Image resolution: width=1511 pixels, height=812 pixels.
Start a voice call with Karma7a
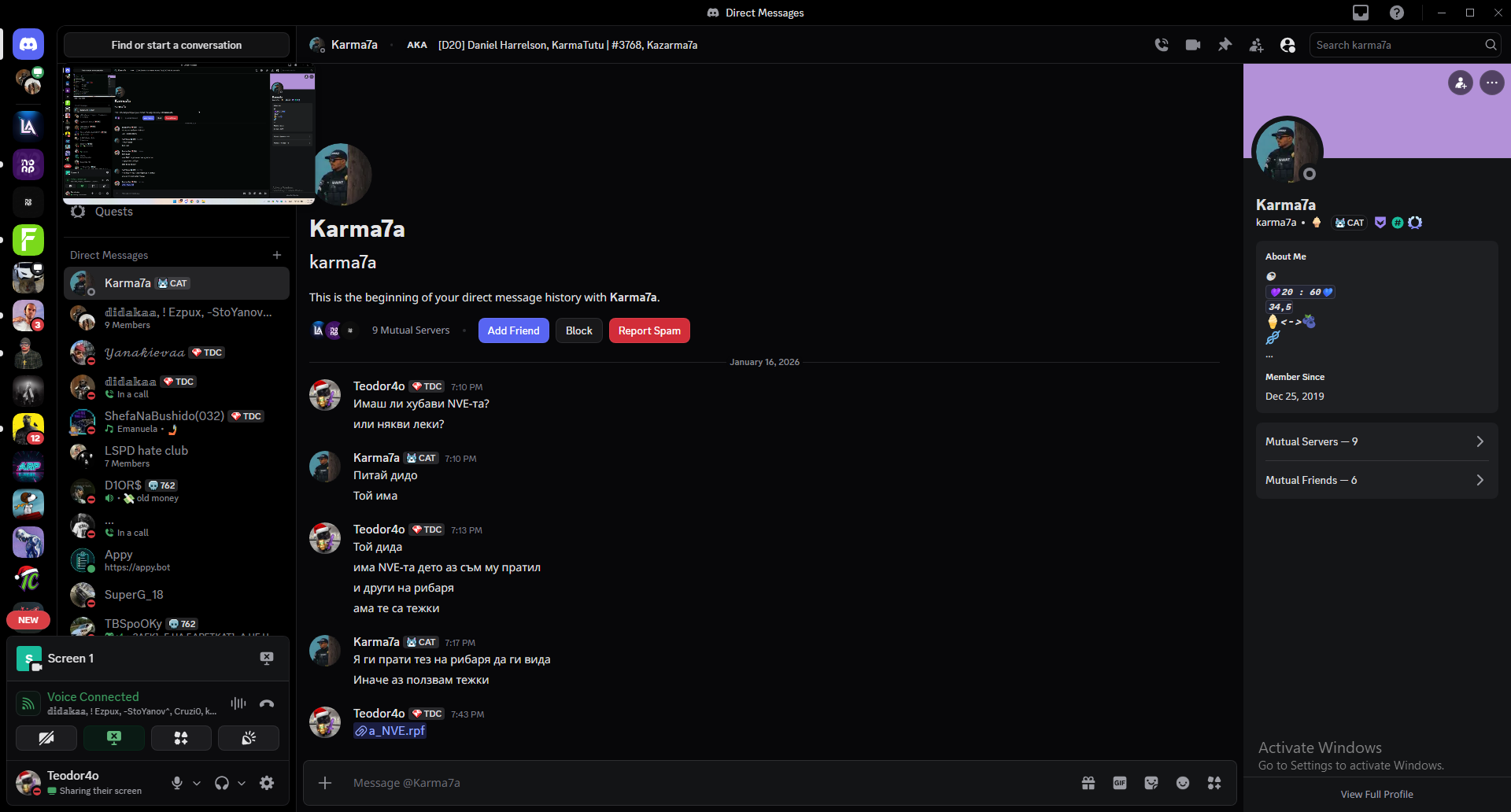click(x=1162, y=45)
